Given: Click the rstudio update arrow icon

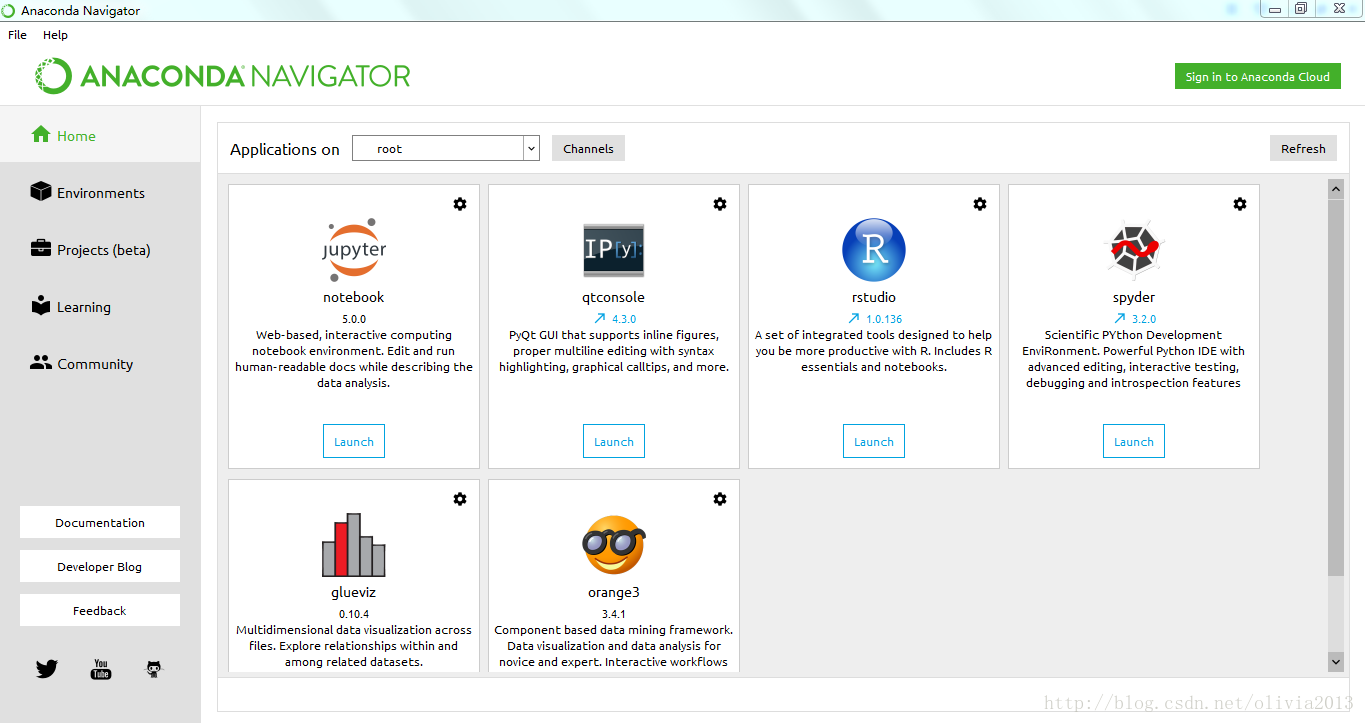Looking at the screenshot, I should tap(853, 319).
